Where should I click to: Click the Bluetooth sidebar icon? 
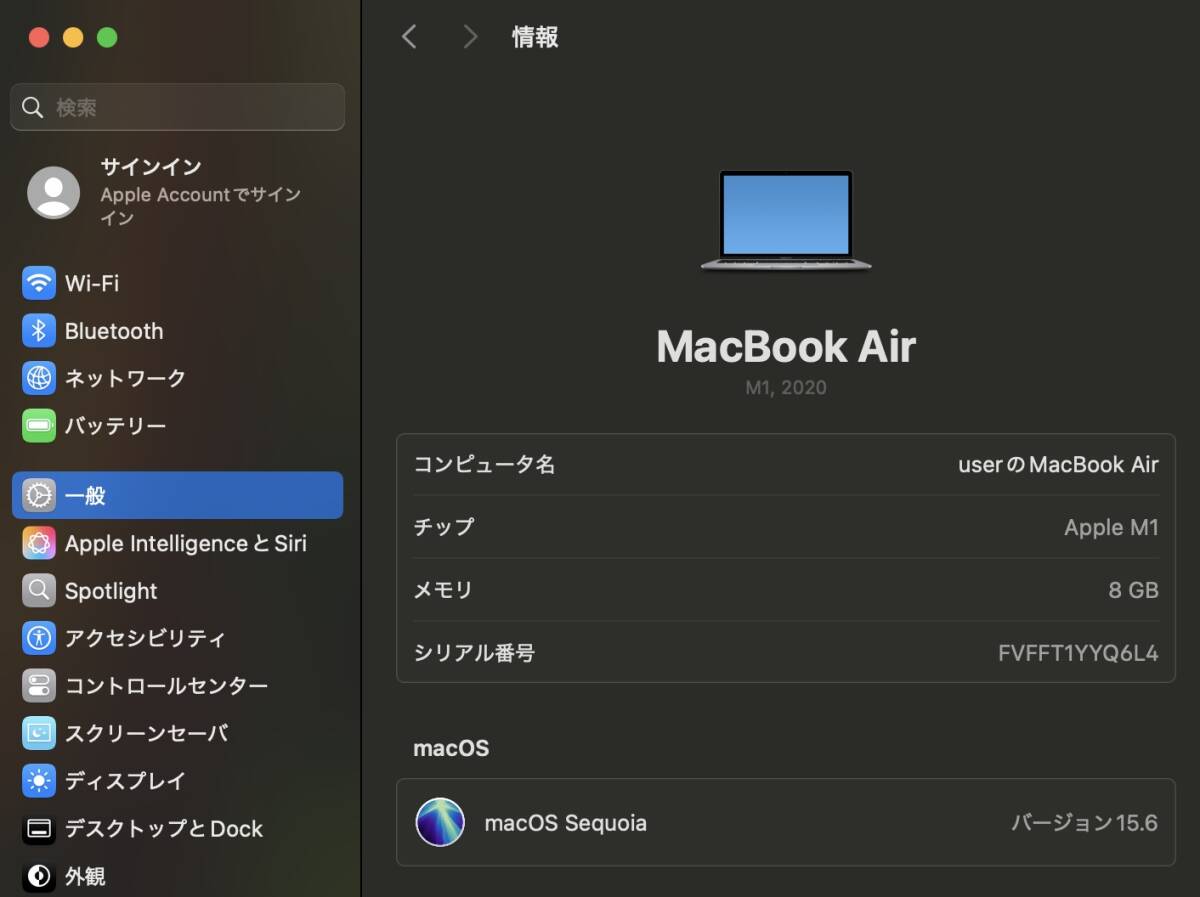point(39,331)
